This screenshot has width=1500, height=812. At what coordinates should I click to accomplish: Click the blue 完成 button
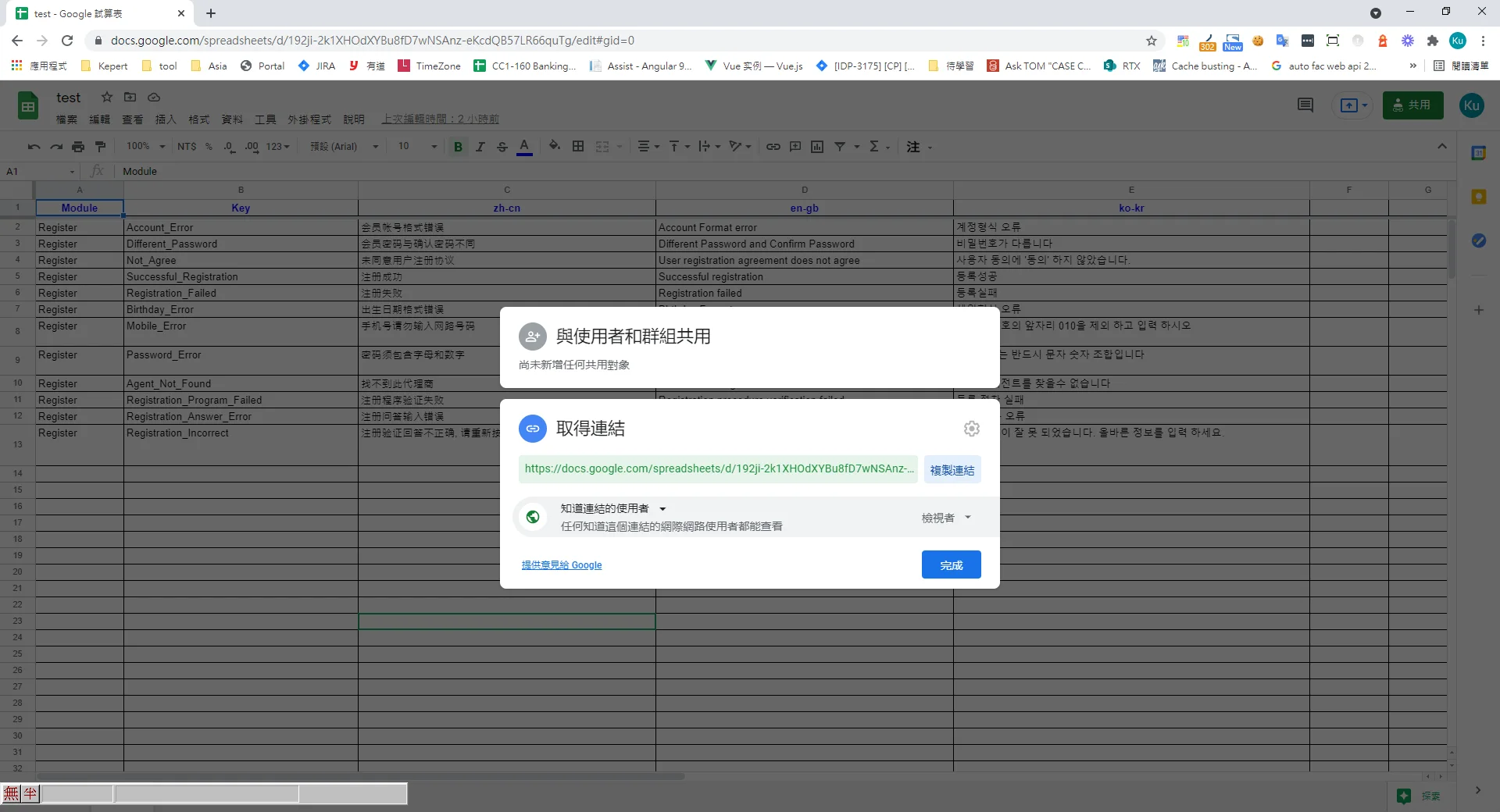[x=951, y=565]
